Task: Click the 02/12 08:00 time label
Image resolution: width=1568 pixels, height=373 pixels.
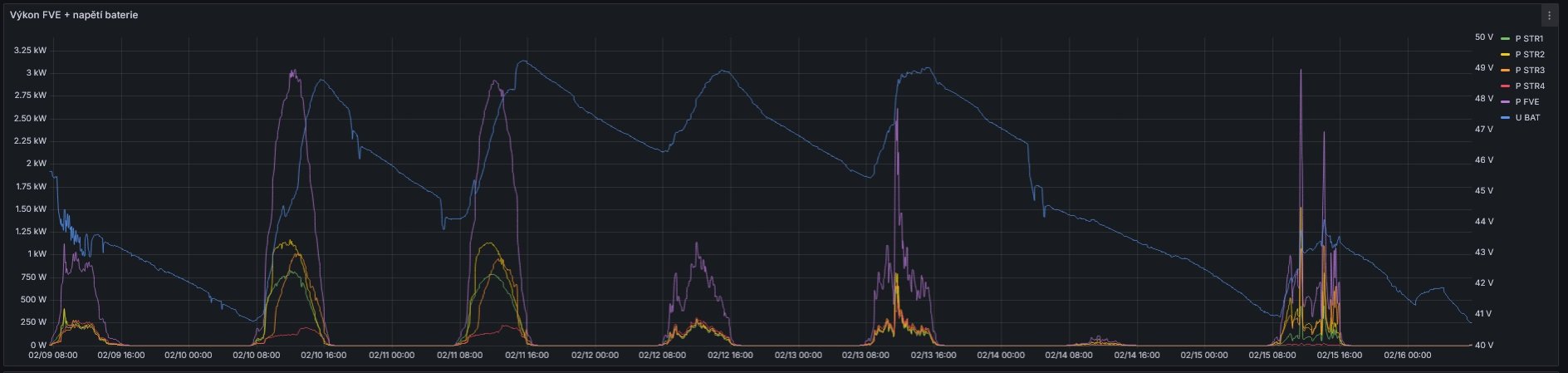Action: [662, 356]
